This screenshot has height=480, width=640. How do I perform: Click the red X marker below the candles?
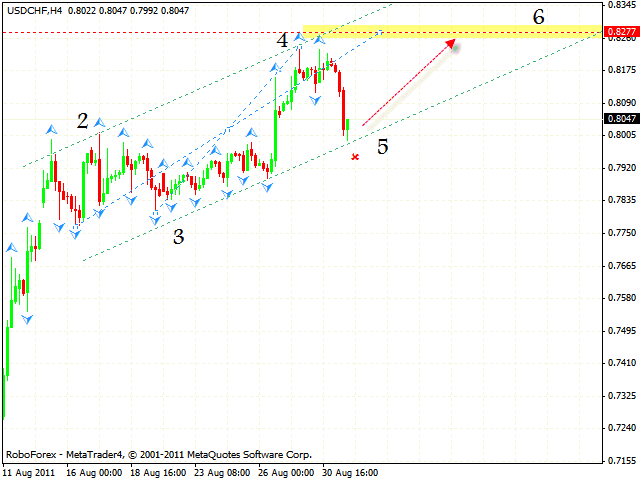[x=355, y=157]
